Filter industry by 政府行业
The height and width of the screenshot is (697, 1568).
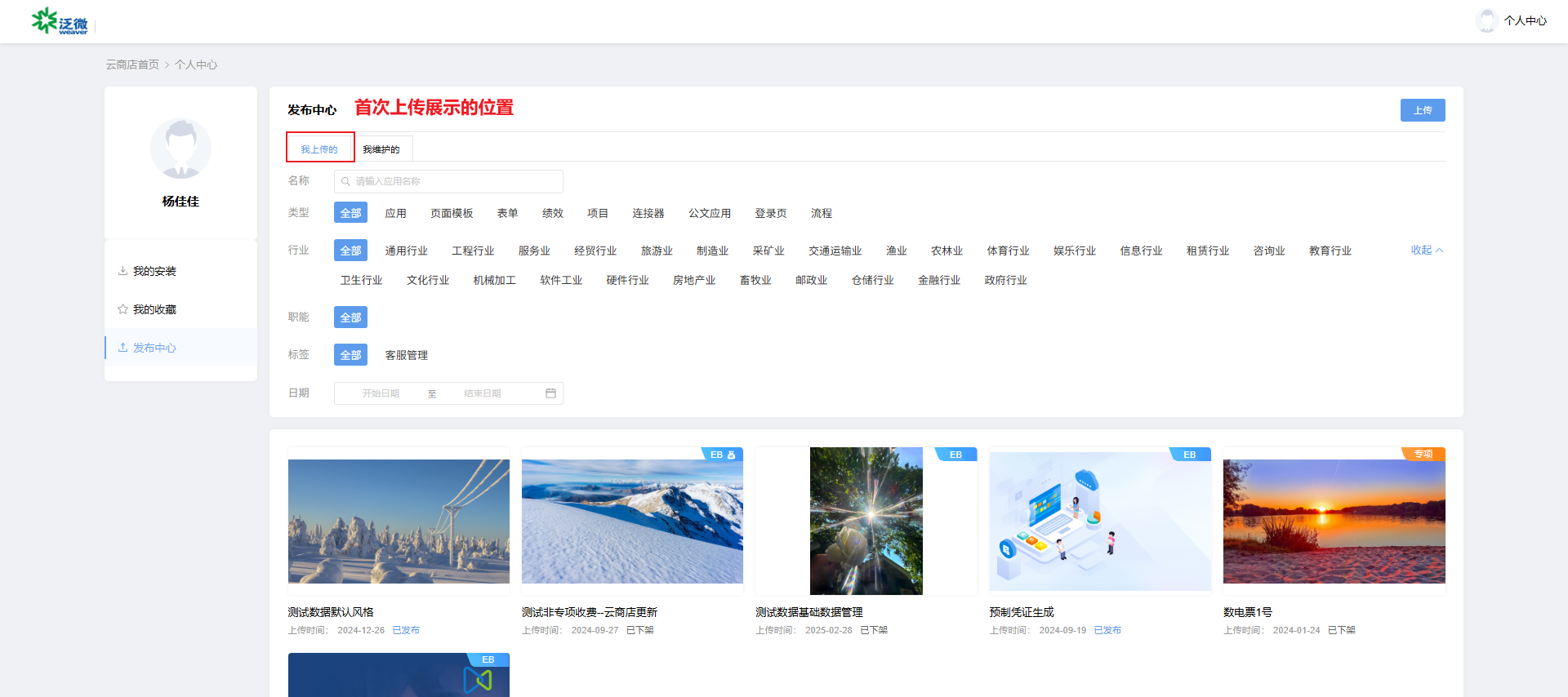coord(1005,280)
